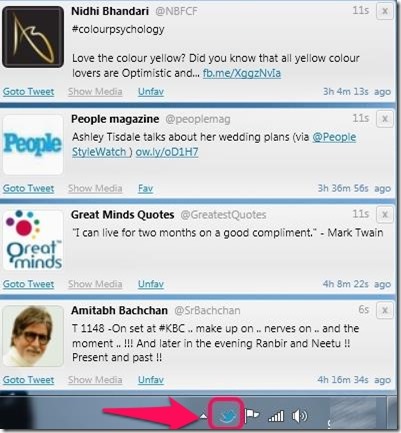Go to Amitabh Bachchan's tweet
Viewport: 401px width, 433px height.
tap(28, 380)
